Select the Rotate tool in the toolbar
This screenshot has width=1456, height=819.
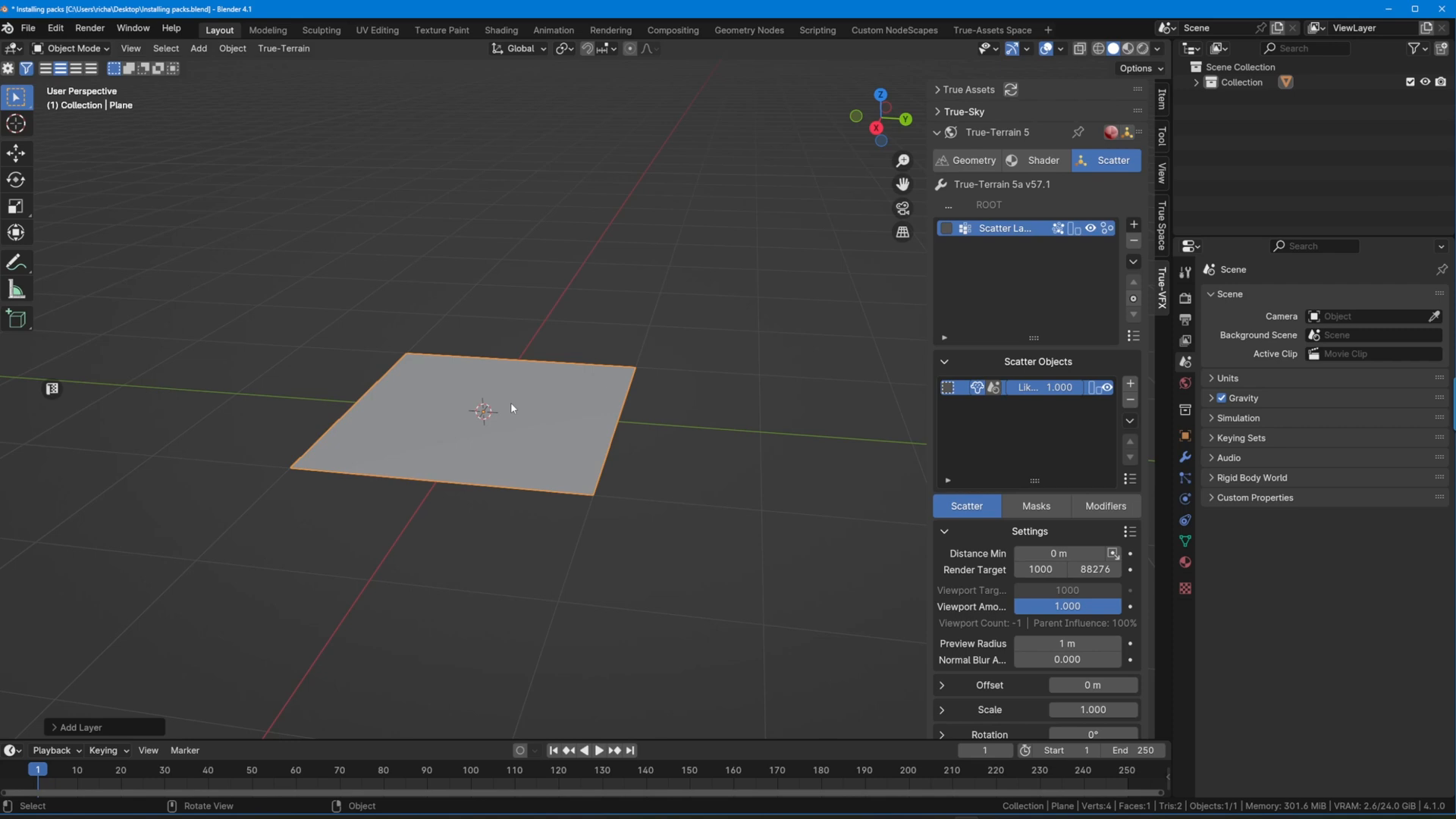pyautogui.click(x=16, y=180)
